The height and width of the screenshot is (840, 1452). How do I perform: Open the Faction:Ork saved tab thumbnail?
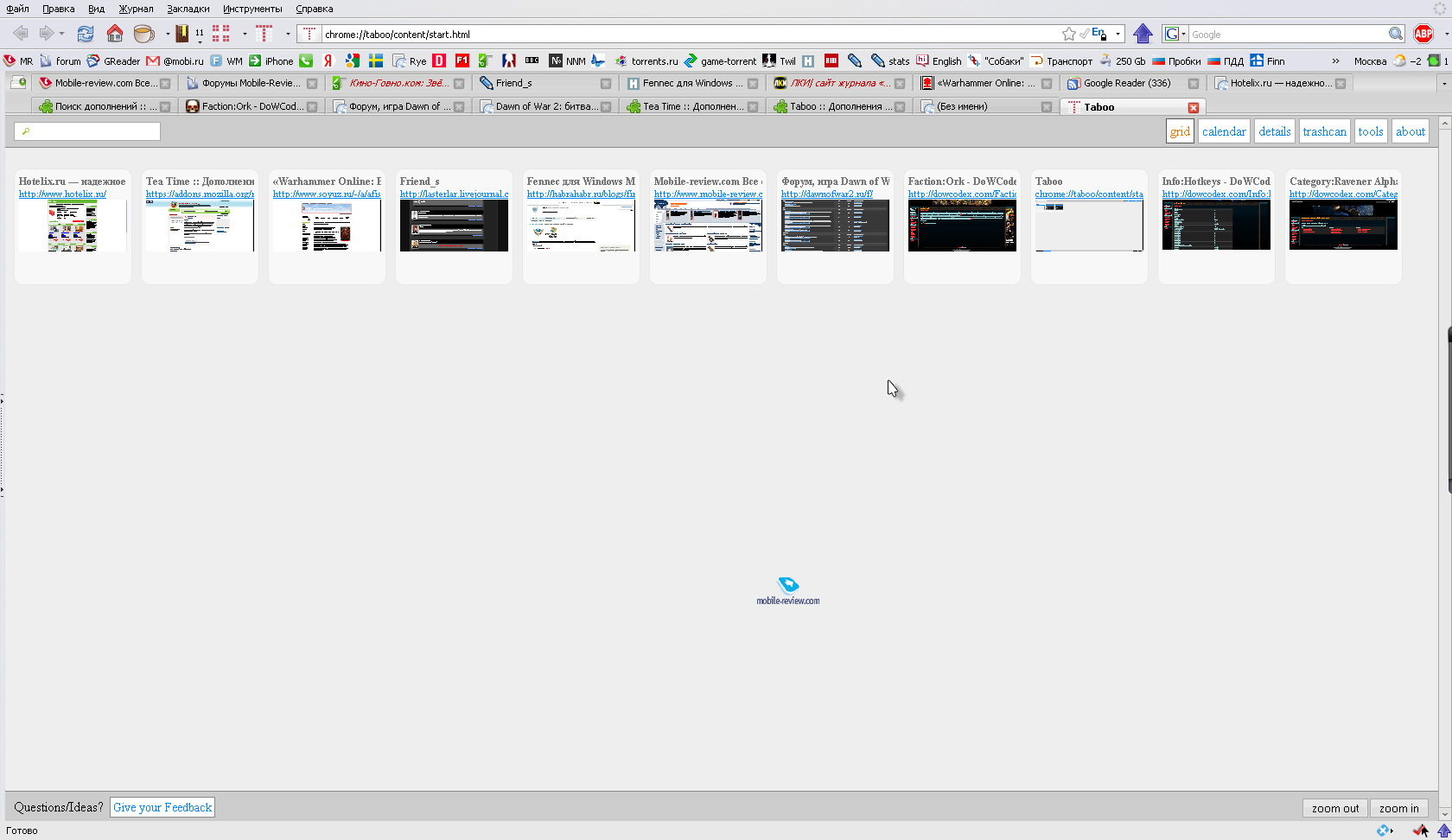coord(962,226)
